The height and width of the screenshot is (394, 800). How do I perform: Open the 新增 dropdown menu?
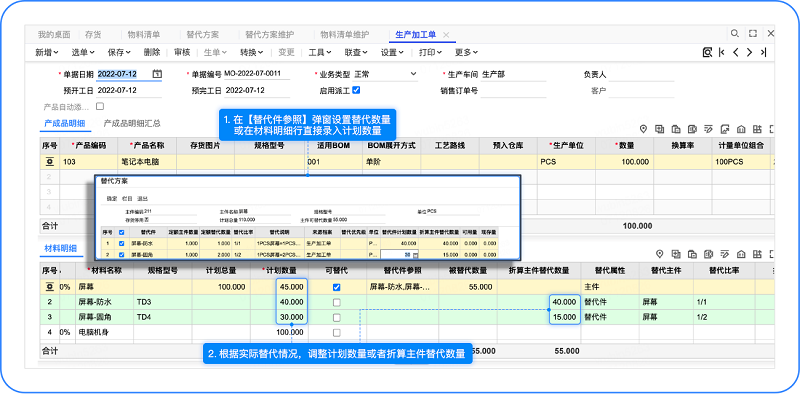(46, 52)
